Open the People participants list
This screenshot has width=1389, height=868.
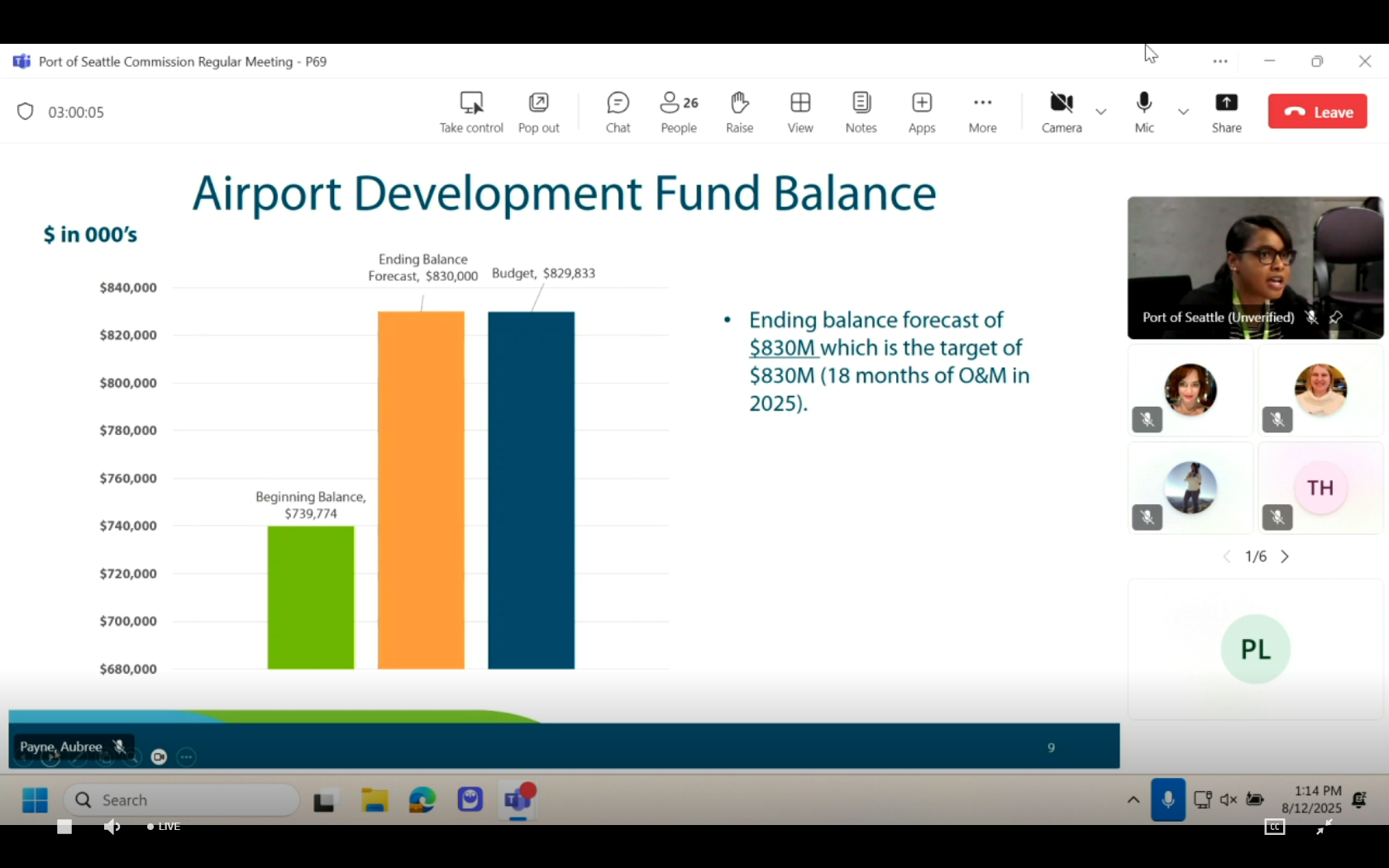click(x=679, y=112)
